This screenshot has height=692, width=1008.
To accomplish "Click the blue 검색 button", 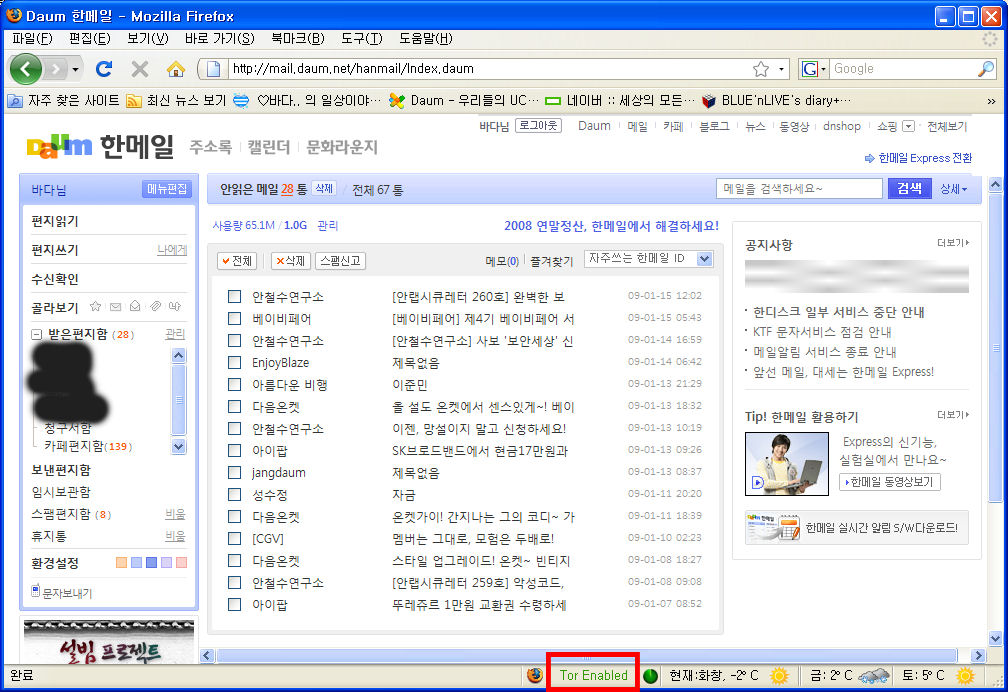I will coord(909,188).
